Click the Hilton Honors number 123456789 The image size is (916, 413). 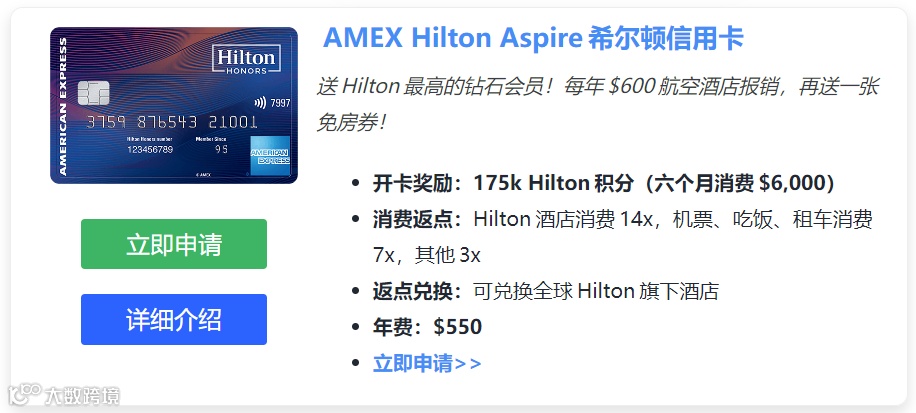point(150,145)
